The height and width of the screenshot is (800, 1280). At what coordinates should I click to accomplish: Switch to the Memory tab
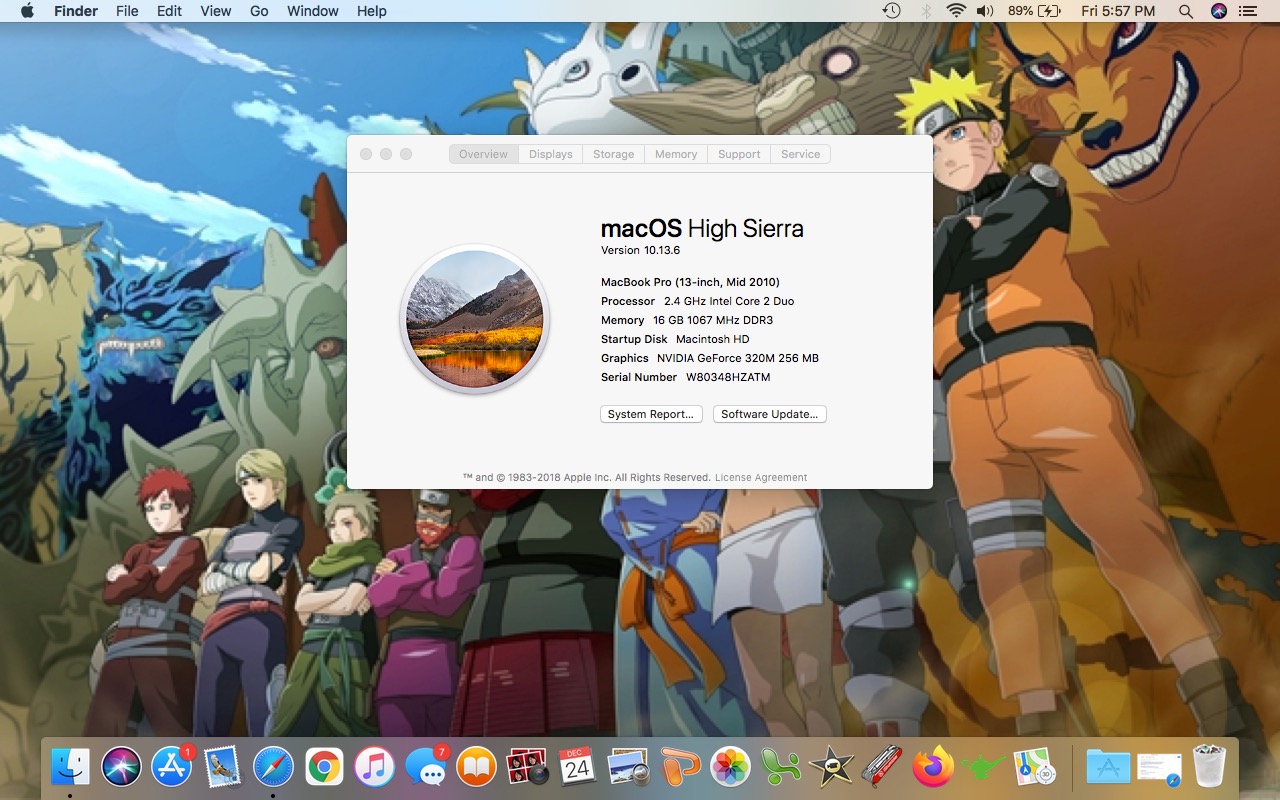coord(676,154)
